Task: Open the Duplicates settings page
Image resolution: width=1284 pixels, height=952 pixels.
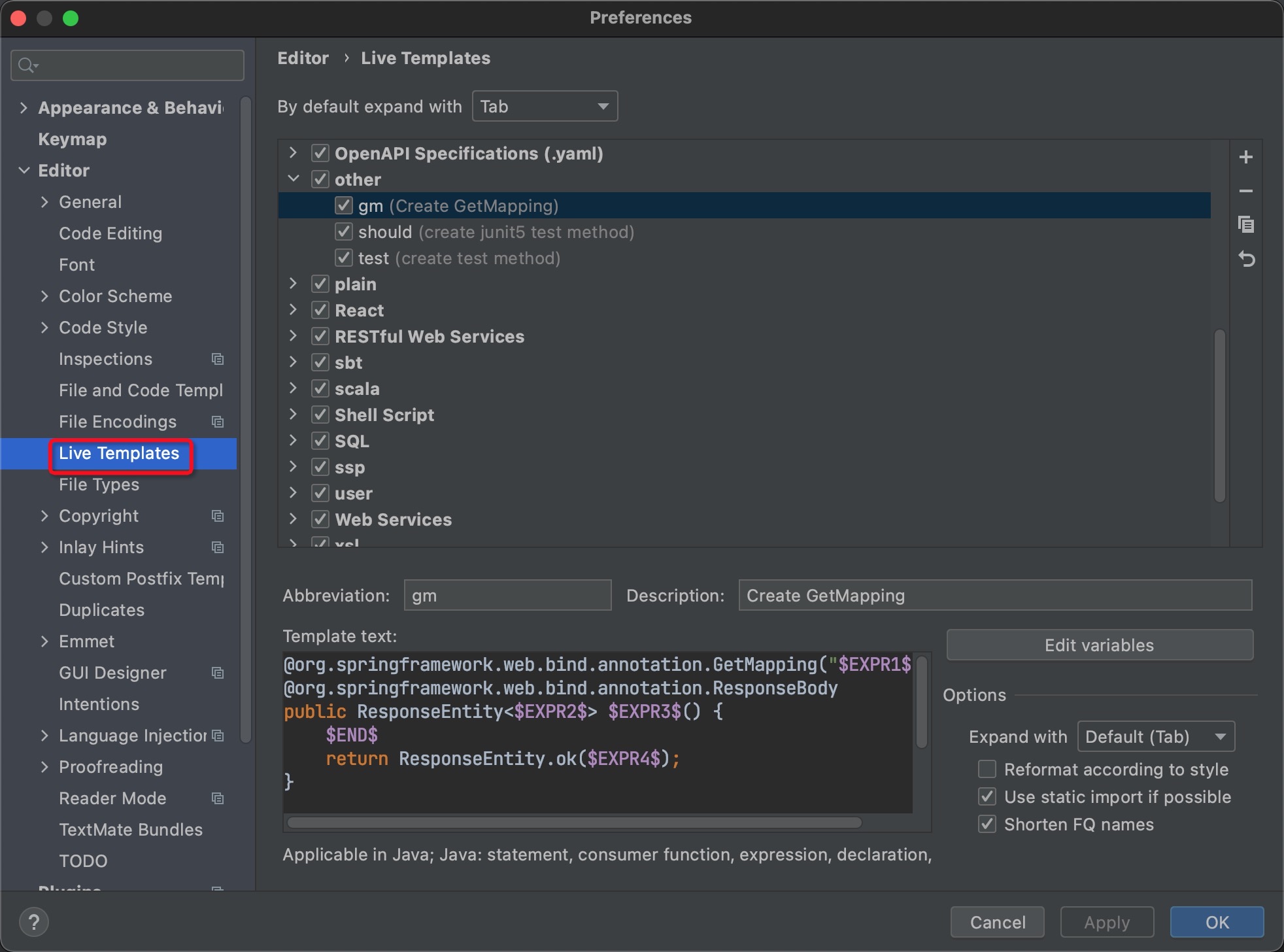Action: [x=101, y=609]
